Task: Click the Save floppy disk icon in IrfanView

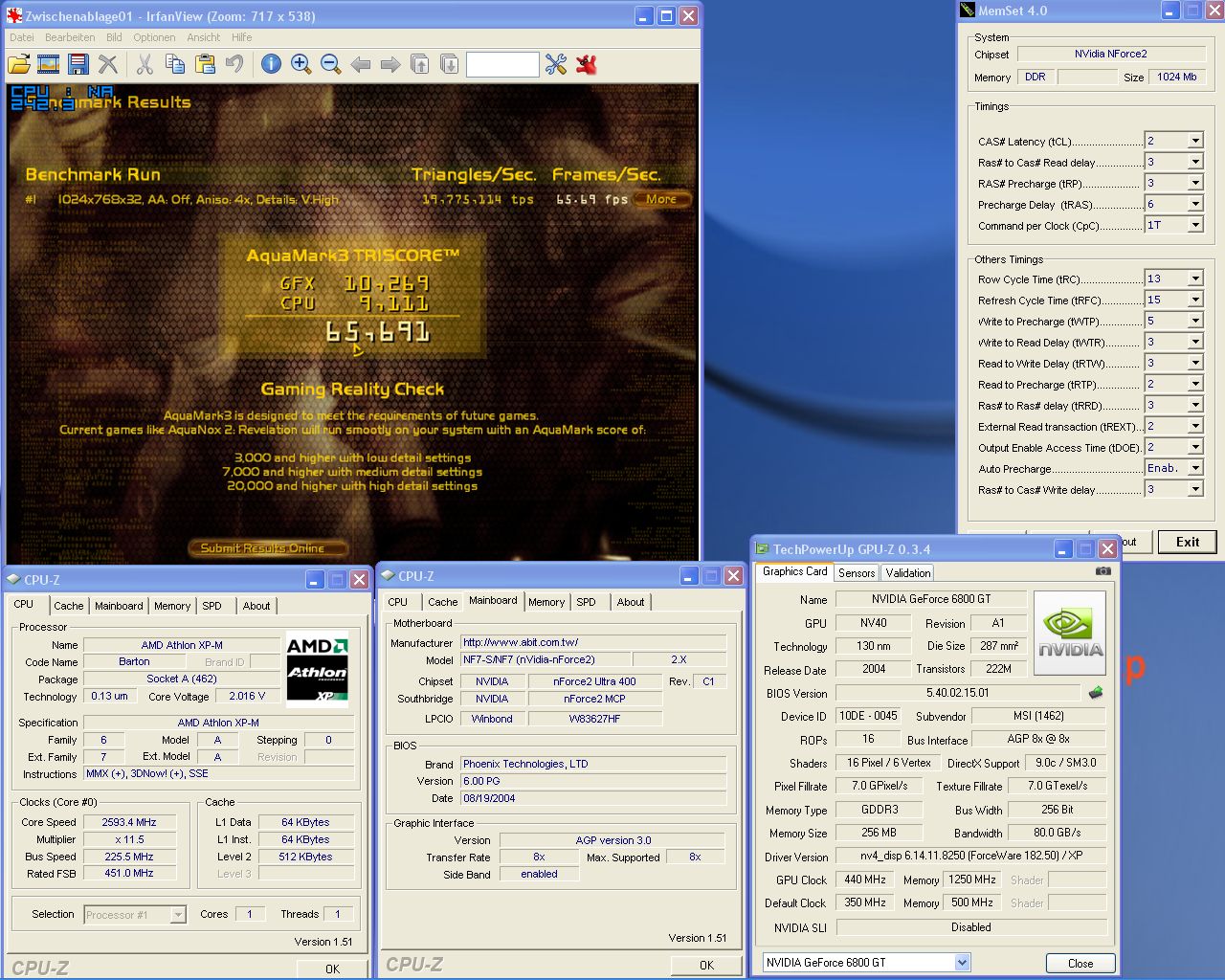Action: click(x=78, y=64)
